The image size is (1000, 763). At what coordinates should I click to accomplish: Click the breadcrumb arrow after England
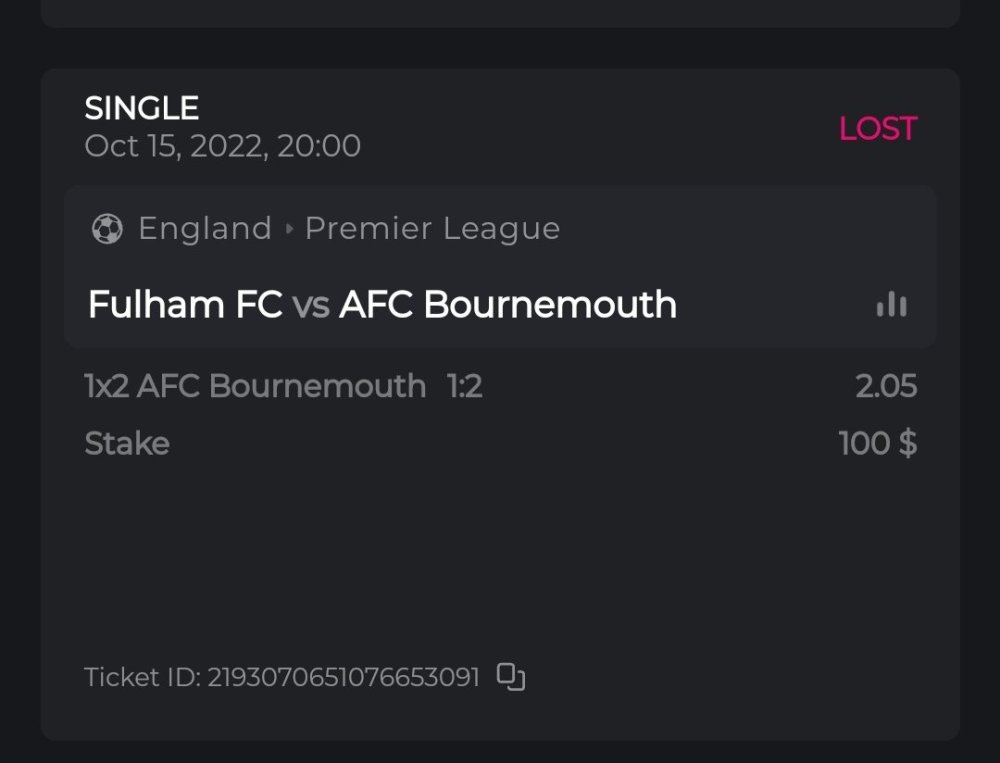pyautogui.click(x=289, y=229)
